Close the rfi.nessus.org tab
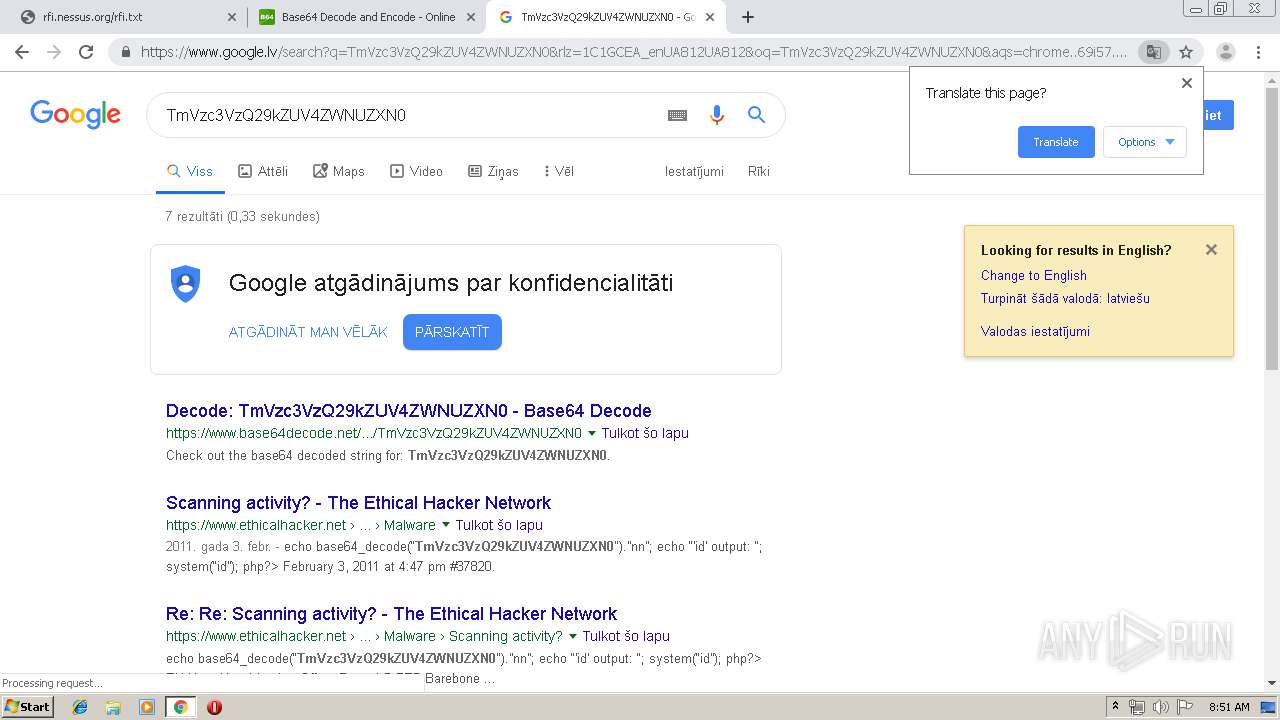1280x720 pixels. click(x=232, y=17)
